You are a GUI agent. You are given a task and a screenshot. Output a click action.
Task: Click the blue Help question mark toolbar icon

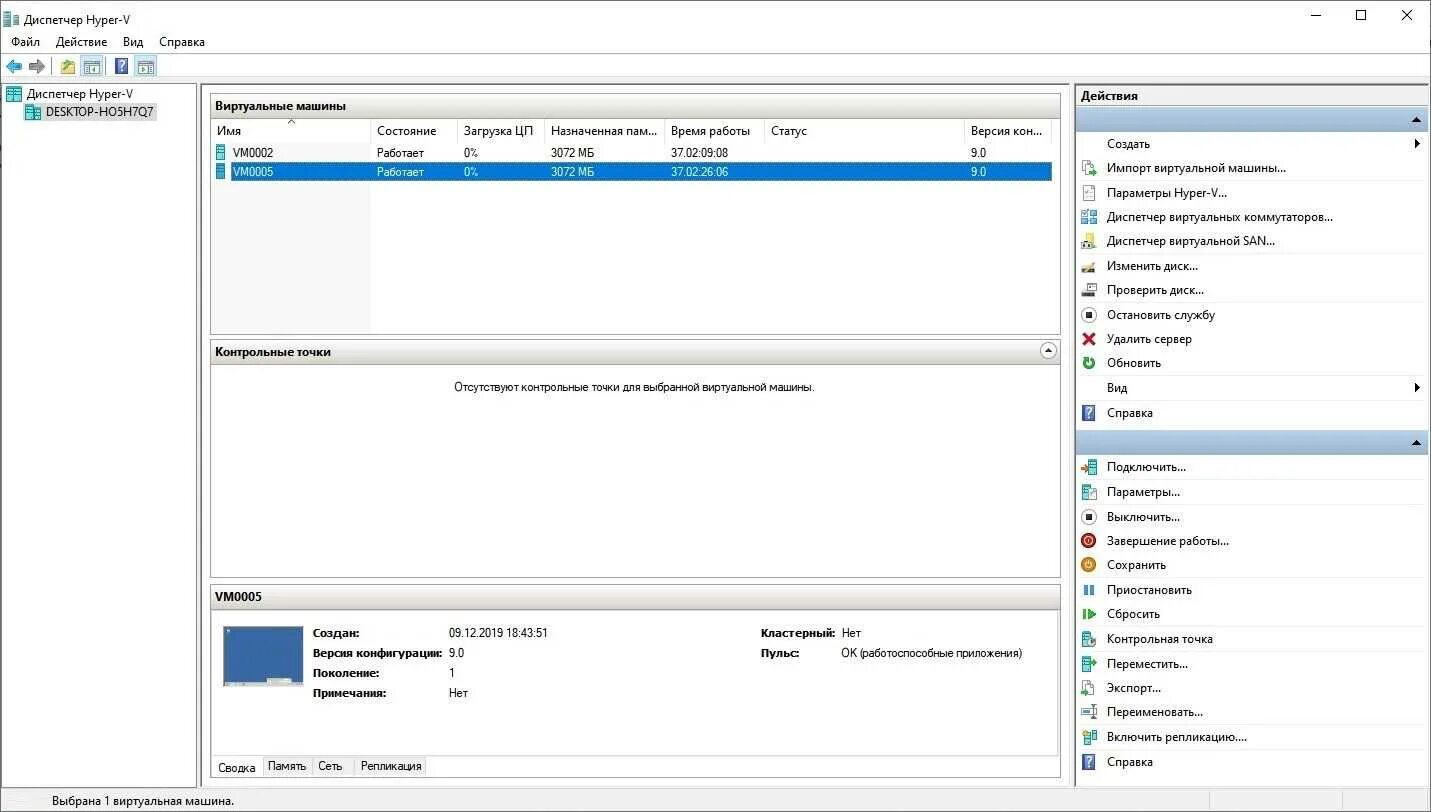(x=121, y=67)
